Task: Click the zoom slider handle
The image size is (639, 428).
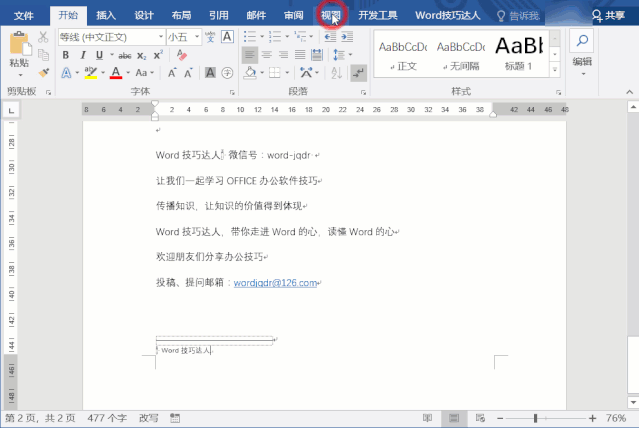Action: [535, 418]
